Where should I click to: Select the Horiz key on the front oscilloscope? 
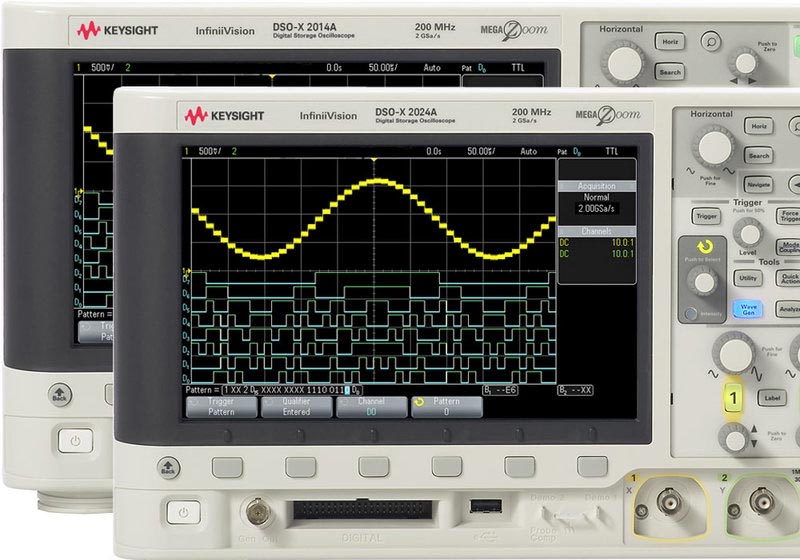click(759, 126)
